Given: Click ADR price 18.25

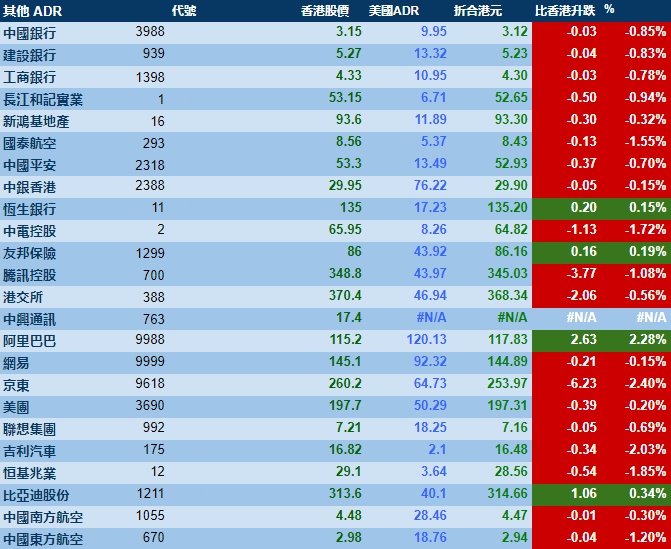Looking at the screenshot, I should 430,428.
